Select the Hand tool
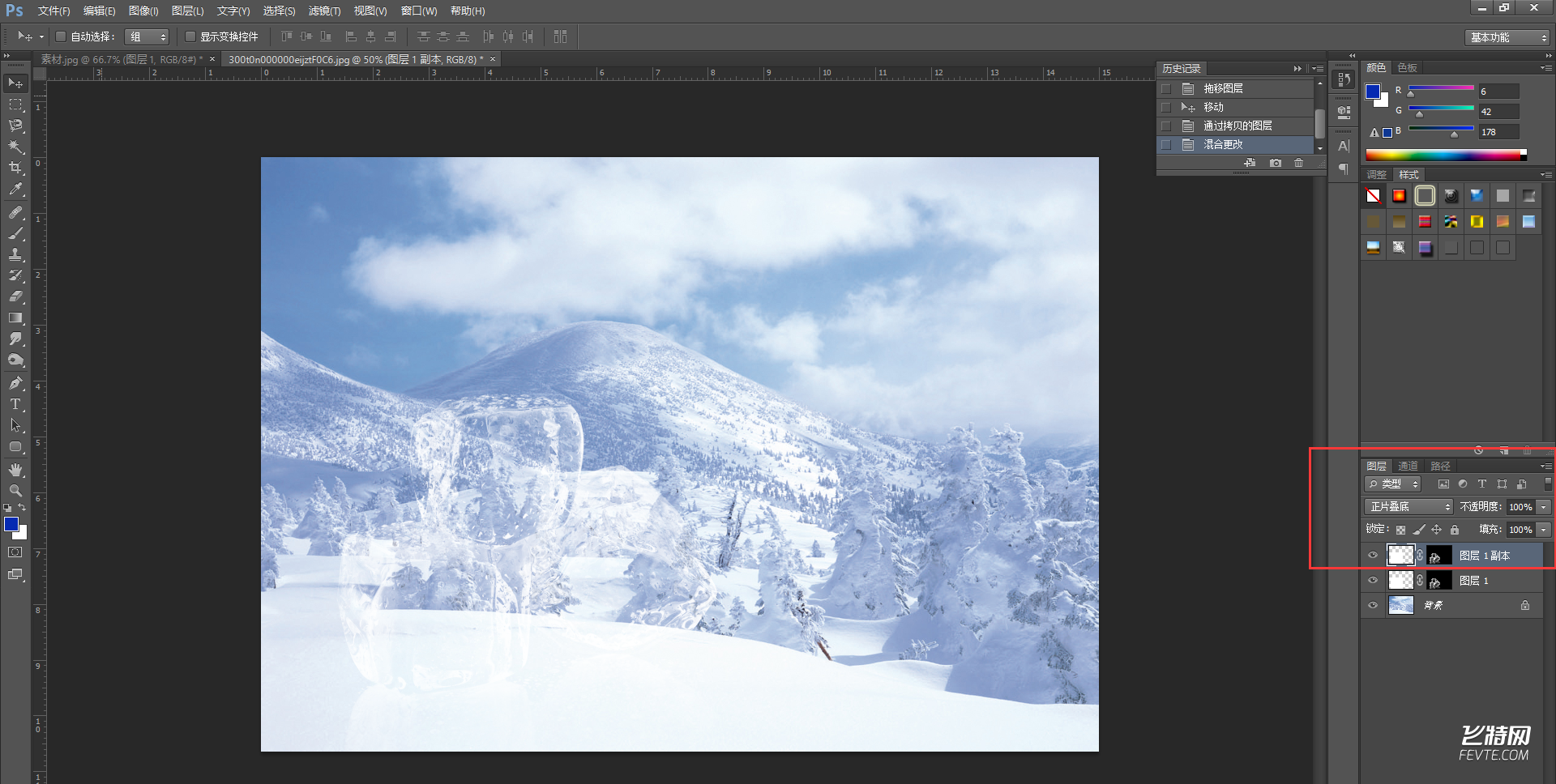 (15, 470)
